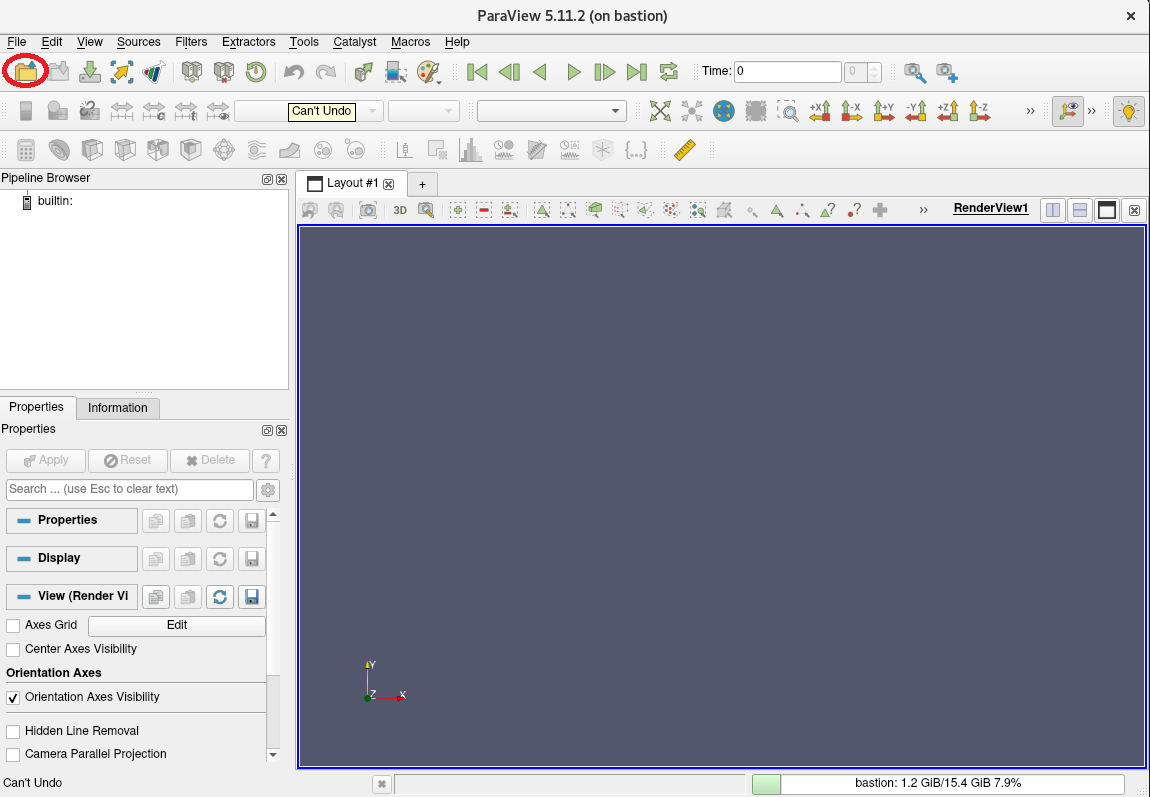Click the Edit button for Axes Grid

(177, 625)
